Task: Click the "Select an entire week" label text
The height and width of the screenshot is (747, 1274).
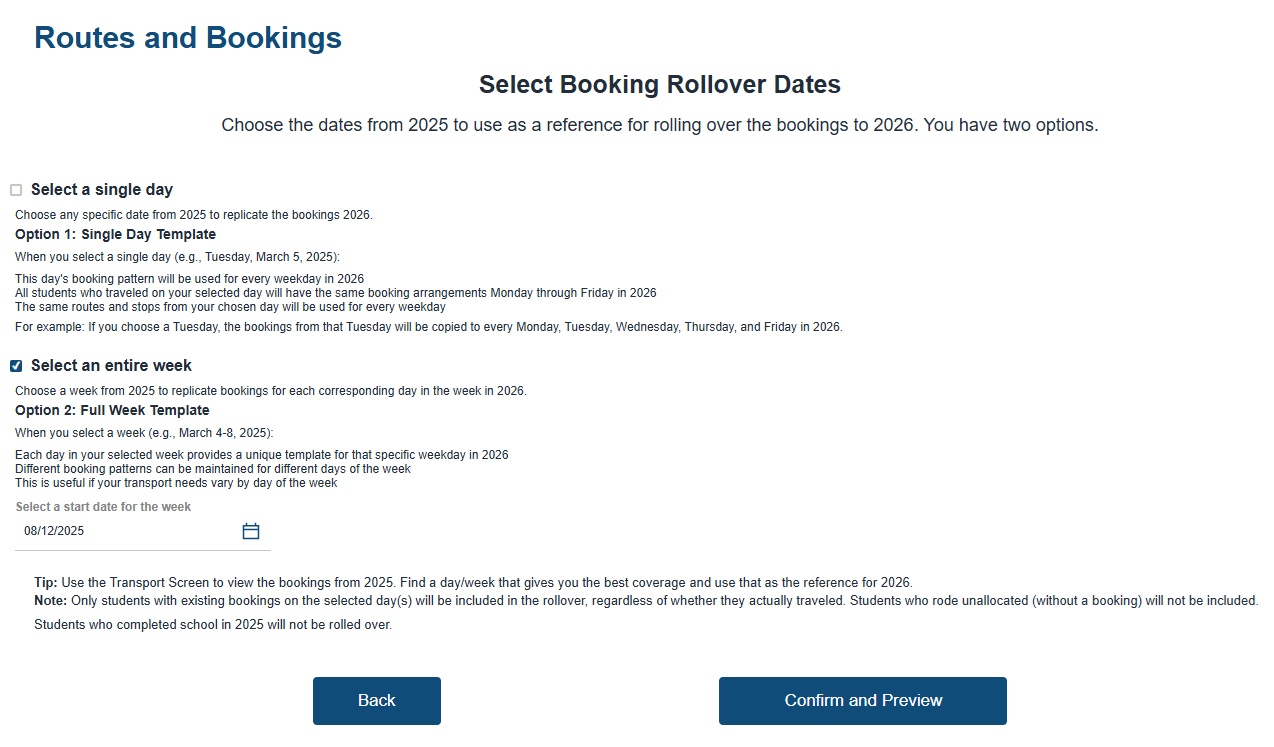Action: [111, 366]
